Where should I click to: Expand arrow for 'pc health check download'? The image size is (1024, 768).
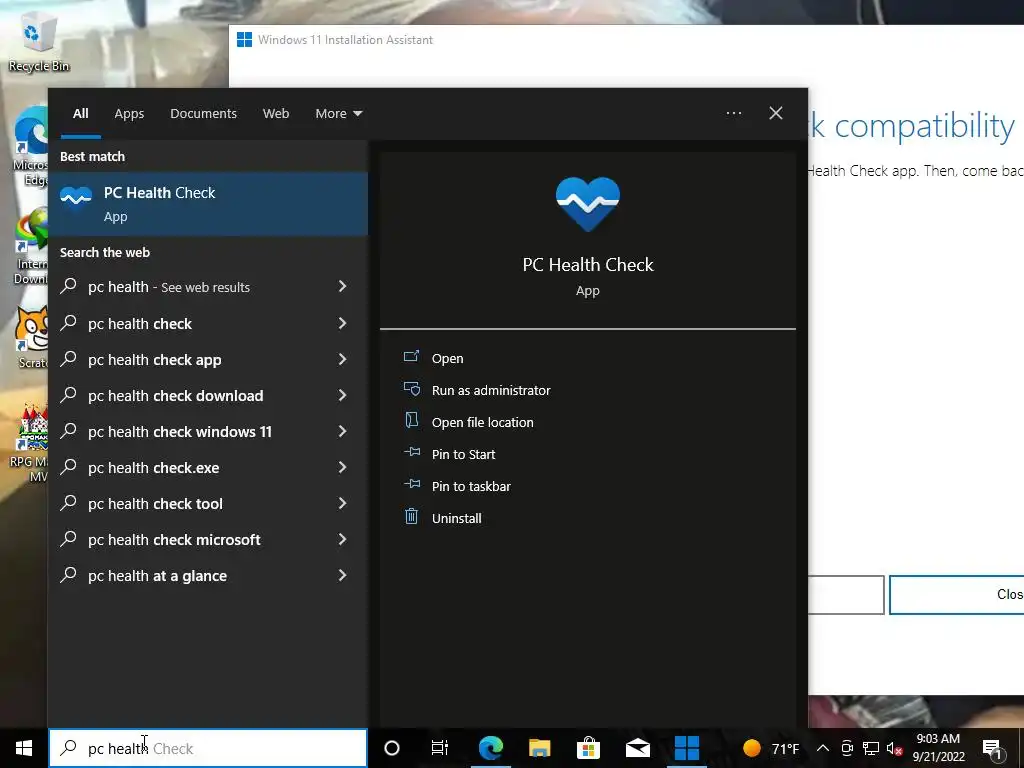342,394
